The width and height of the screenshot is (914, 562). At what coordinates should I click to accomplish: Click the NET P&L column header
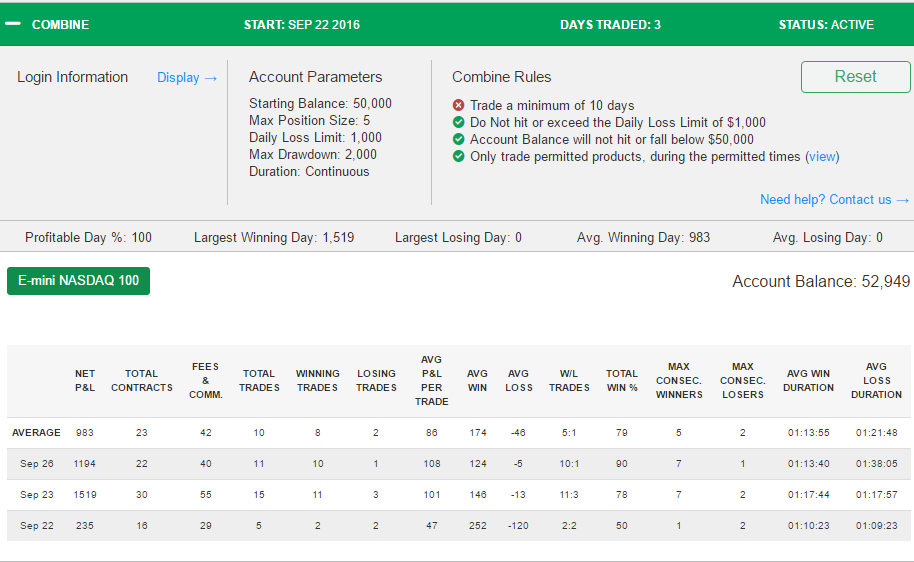[x=85, y=381]
